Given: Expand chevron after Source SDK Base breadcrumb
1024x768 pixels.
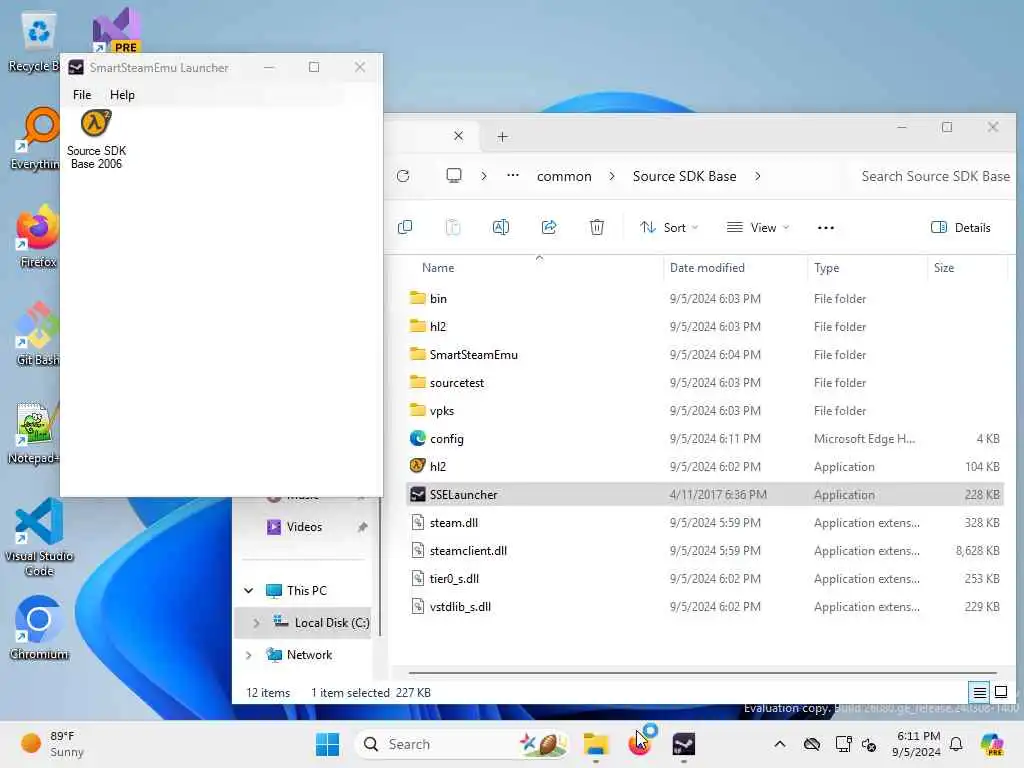Looking at the screenshot, I should pos(758,176).
